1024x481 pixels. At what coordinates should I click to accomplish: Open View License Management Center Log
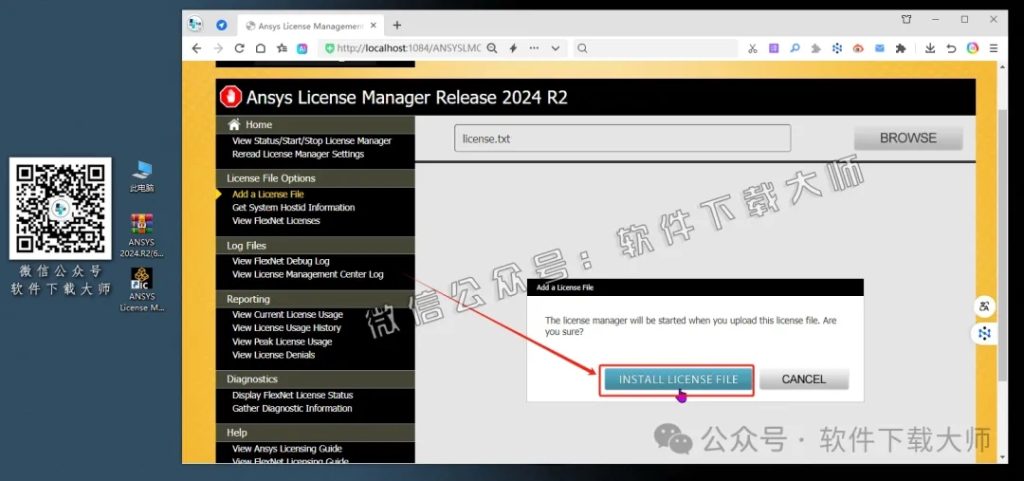308,274
